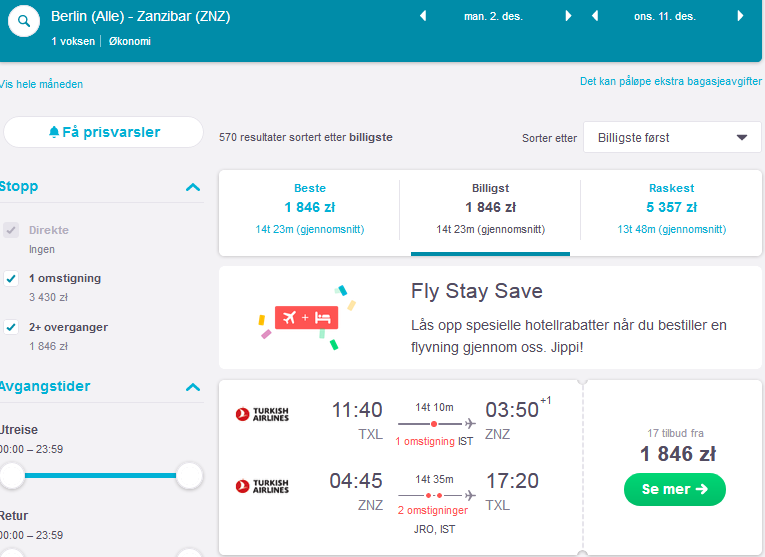This screenshot has height=557, width=765.
Task: Uncheck the 1 omstigning filter
Action: click(11, 278)
